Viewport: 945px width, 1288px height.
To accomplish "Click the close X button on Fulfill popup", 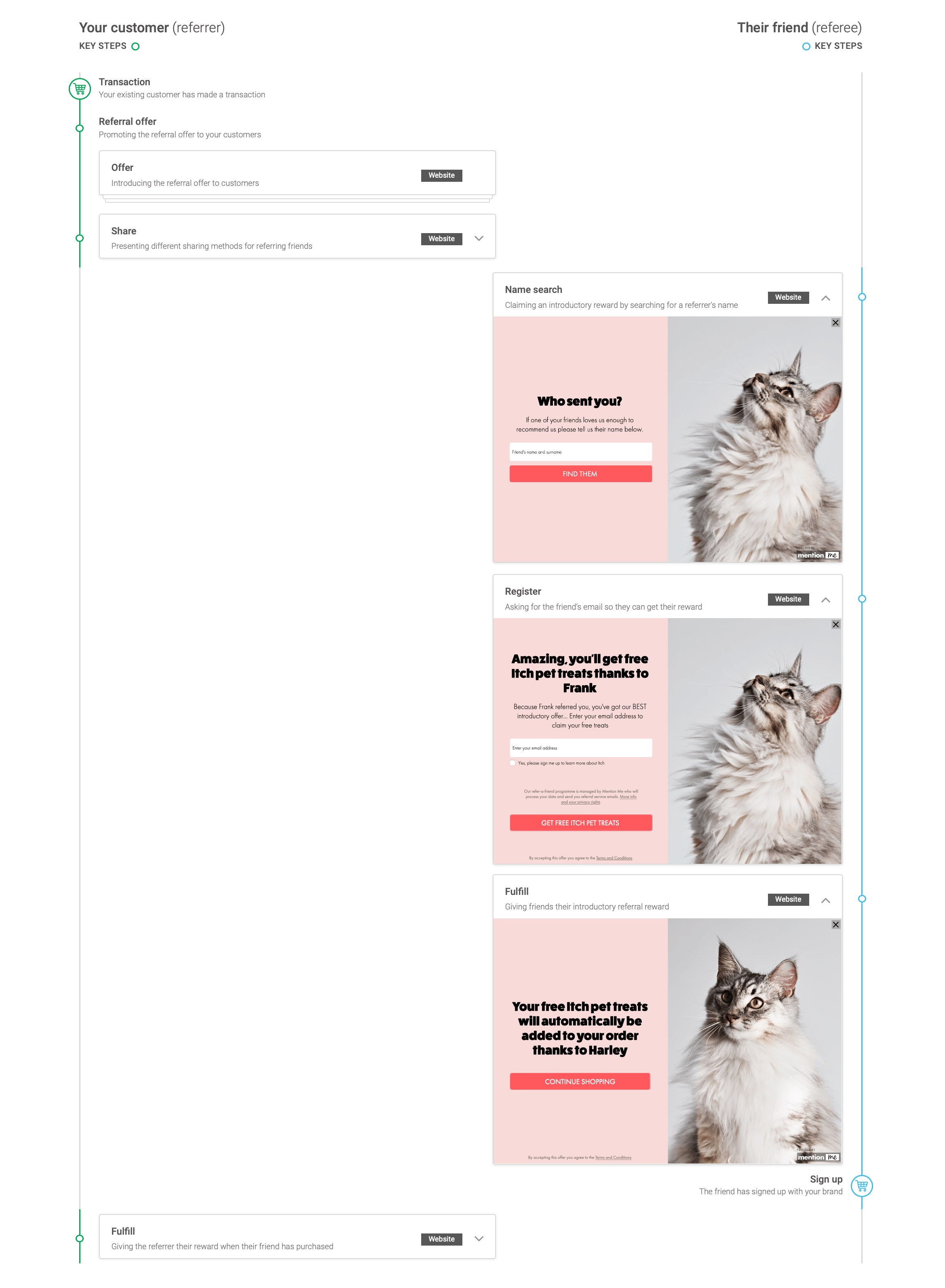I will 836,924.
